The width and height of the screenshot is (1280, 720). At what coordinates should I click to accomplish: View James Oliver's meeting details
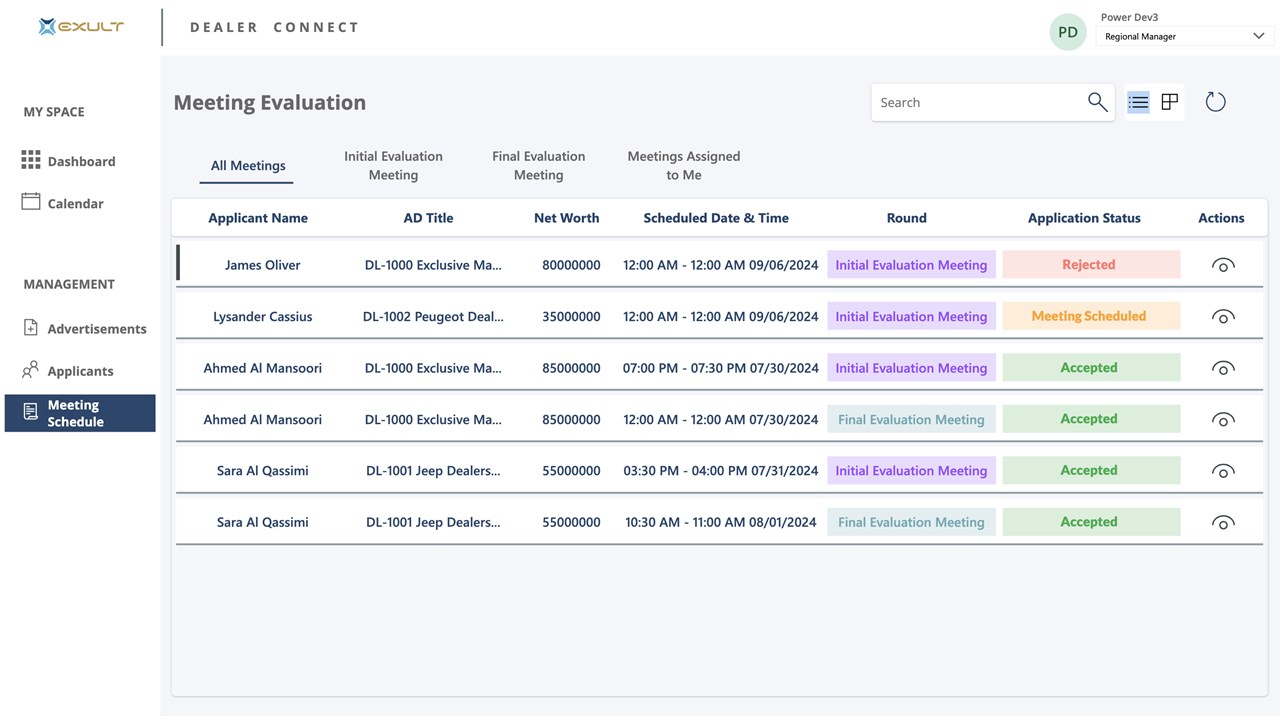[x=1222, y=265]
